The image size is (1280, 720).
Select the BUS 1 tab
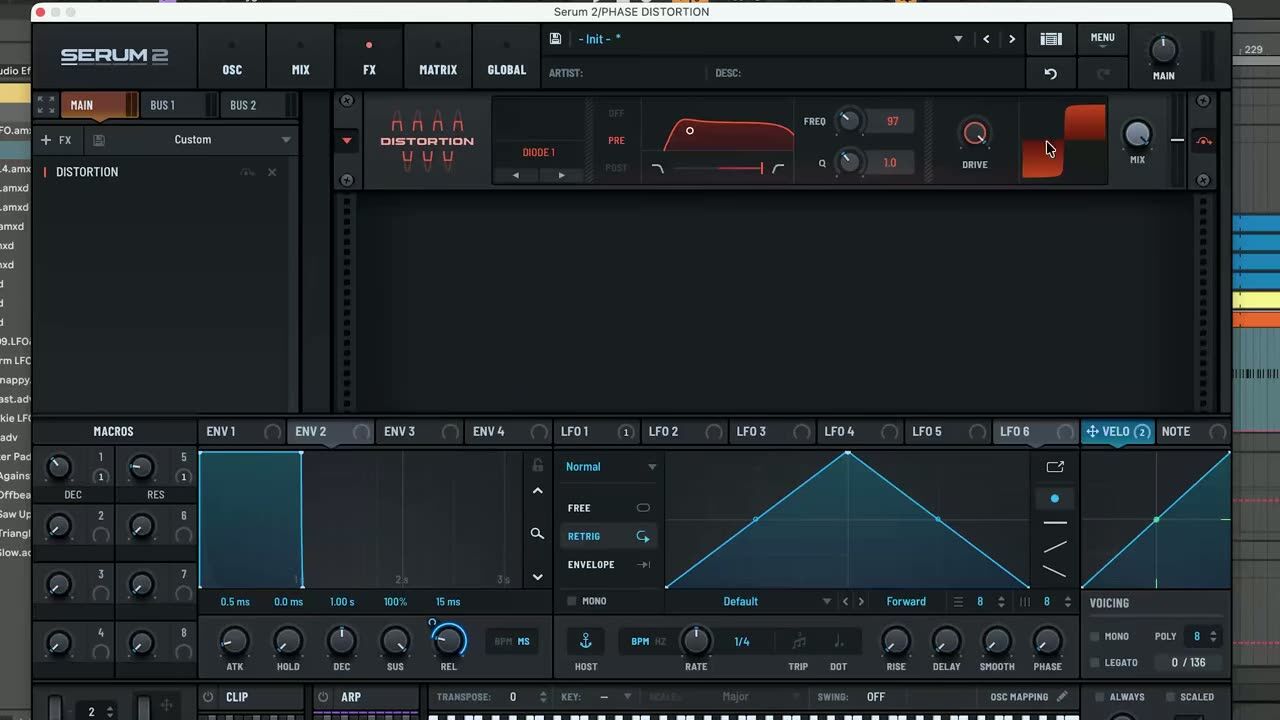coord(179,105)
